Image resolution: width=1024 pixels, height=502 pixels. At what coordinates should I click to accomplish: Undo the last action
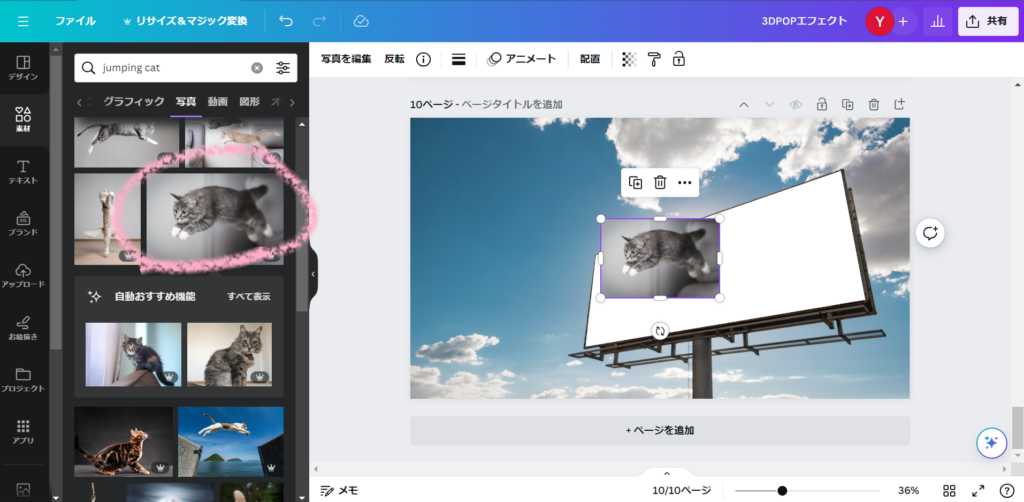click(285, 21)
